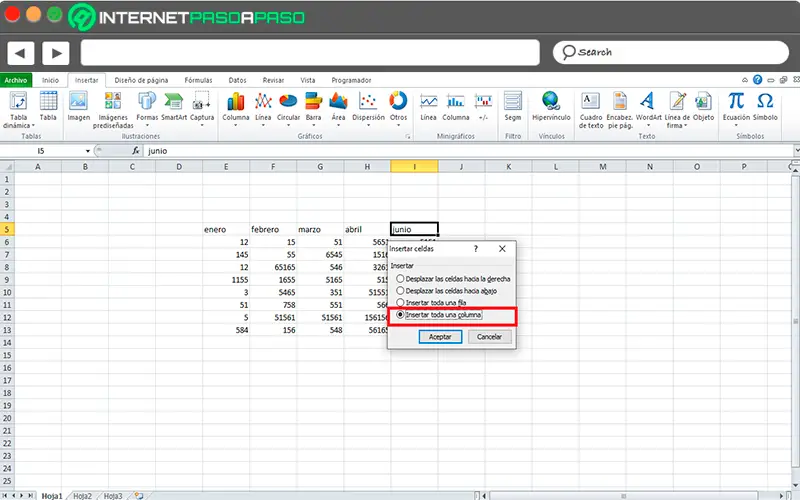Switch to the Fórmulas ribbon tab
800x500 pixels.
[x=197, y=80]
